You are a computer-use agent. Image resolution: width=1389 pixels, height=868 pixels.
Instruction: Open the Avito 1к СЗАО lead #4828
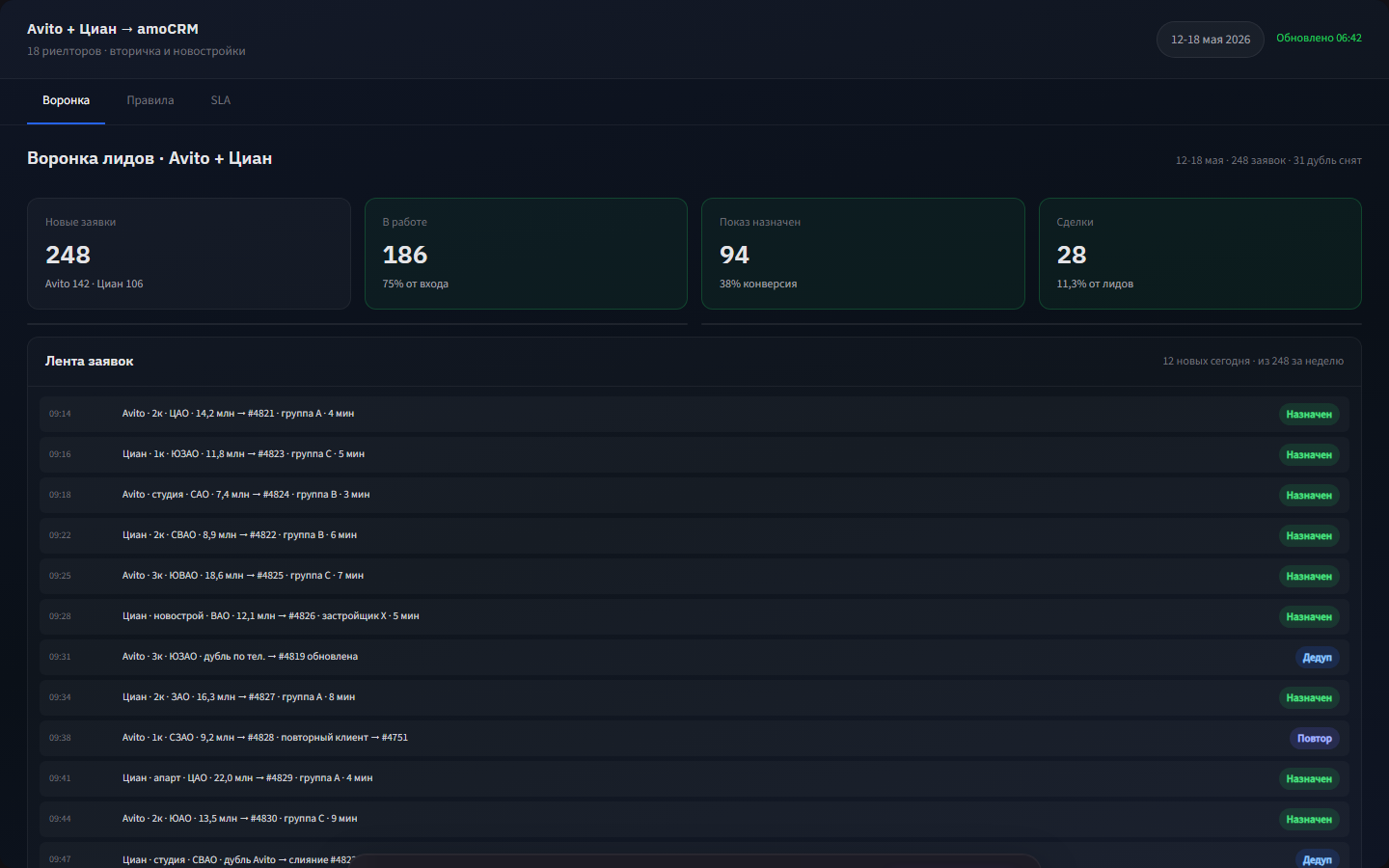694,738
